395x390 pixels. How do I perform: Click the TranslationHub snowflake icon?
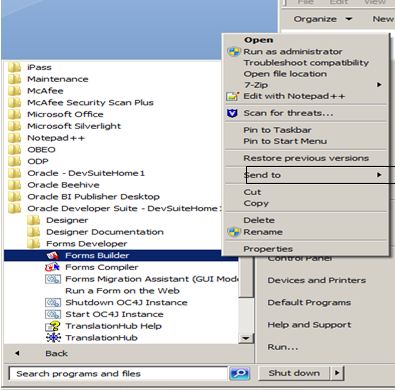53,338
